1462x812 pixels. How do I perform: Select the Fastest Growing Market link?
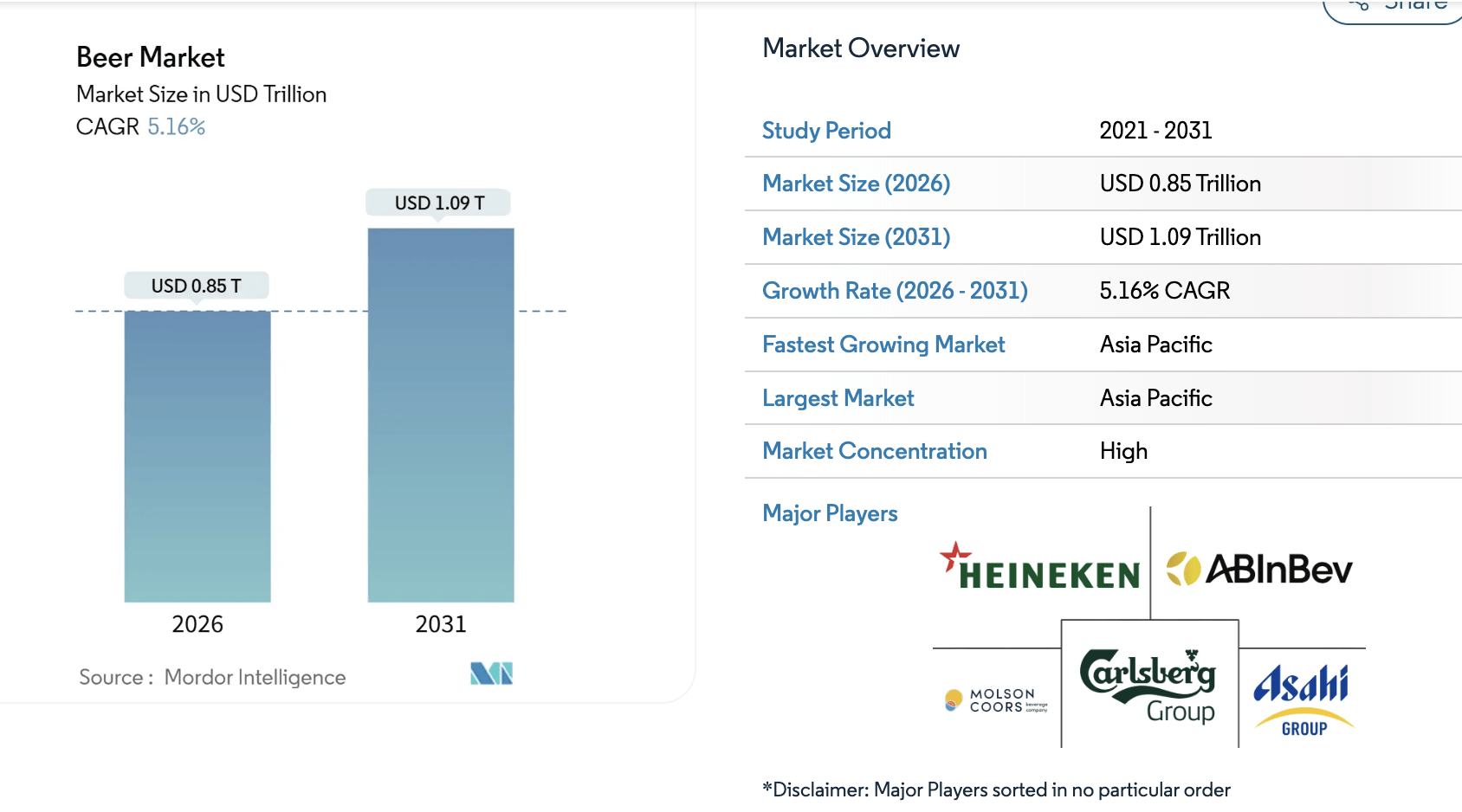coord(883,345)
